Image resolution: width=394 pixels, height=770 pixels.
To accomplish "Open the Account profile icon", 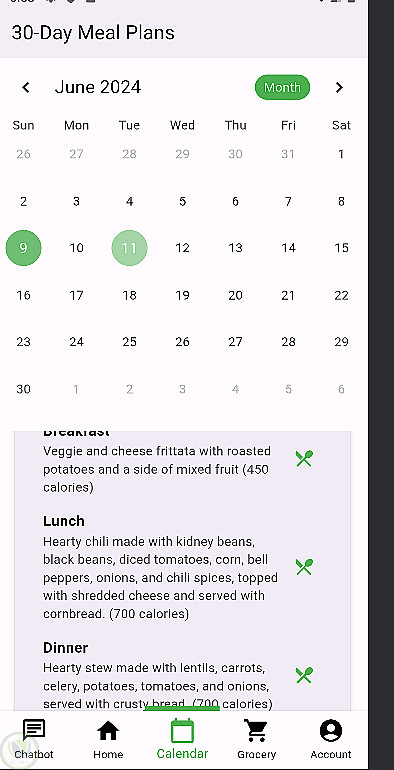I will click(x=331, y=731).
